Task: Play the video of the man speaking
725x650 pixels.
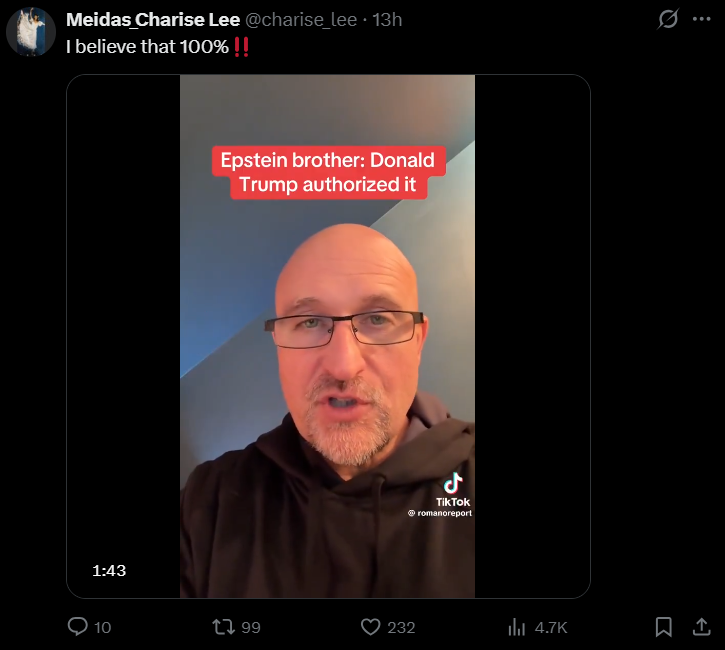Action: [x=327, y=336]
